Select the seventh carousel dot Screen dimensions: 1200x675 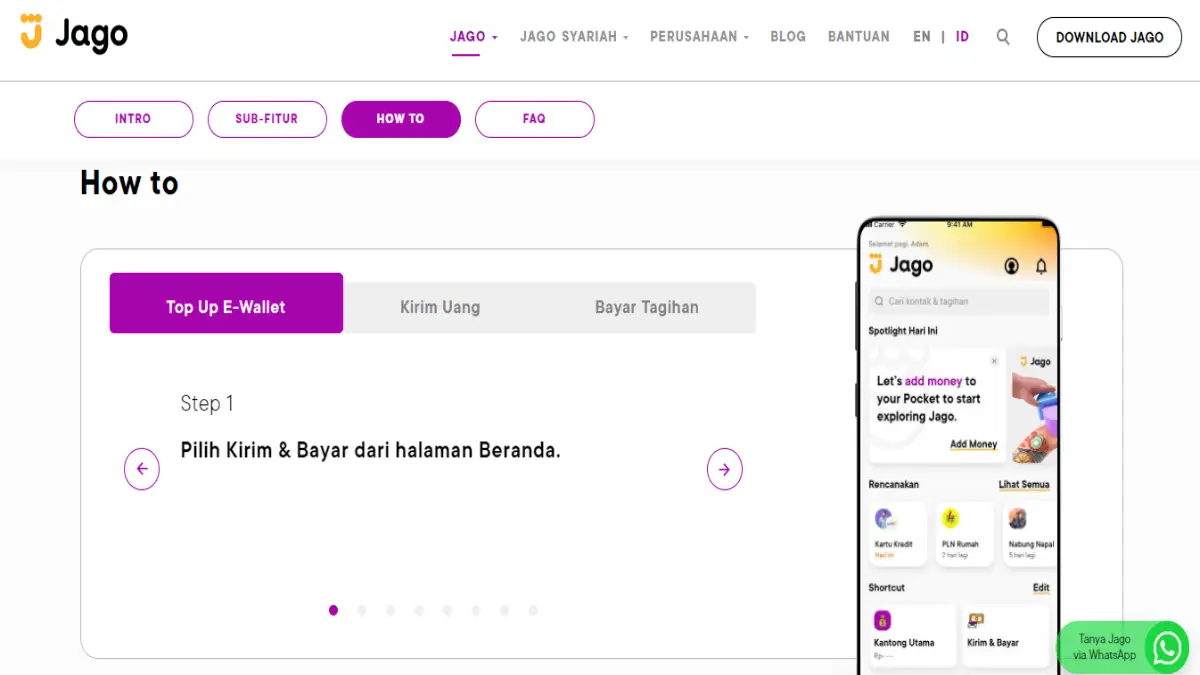(x=504, y=610)
